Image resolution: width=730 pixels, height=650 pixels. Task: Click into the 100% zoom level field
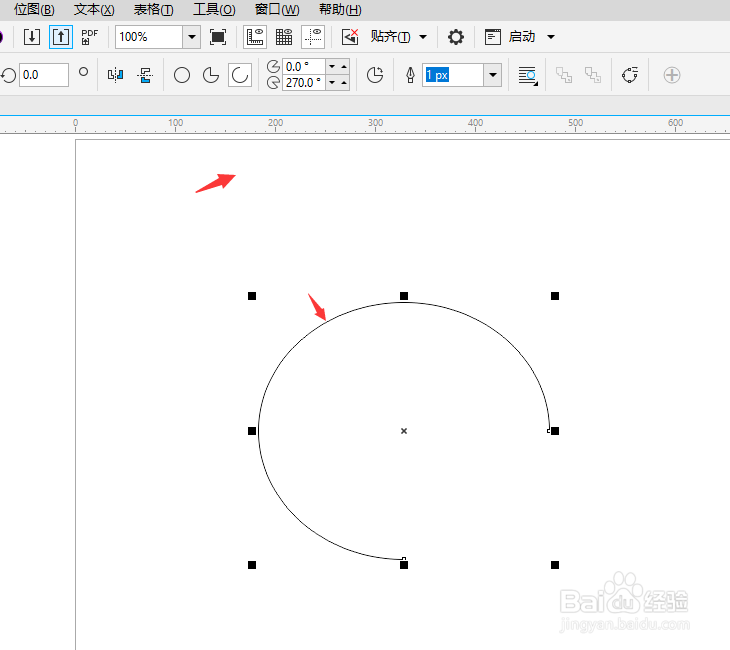point(149,37)
